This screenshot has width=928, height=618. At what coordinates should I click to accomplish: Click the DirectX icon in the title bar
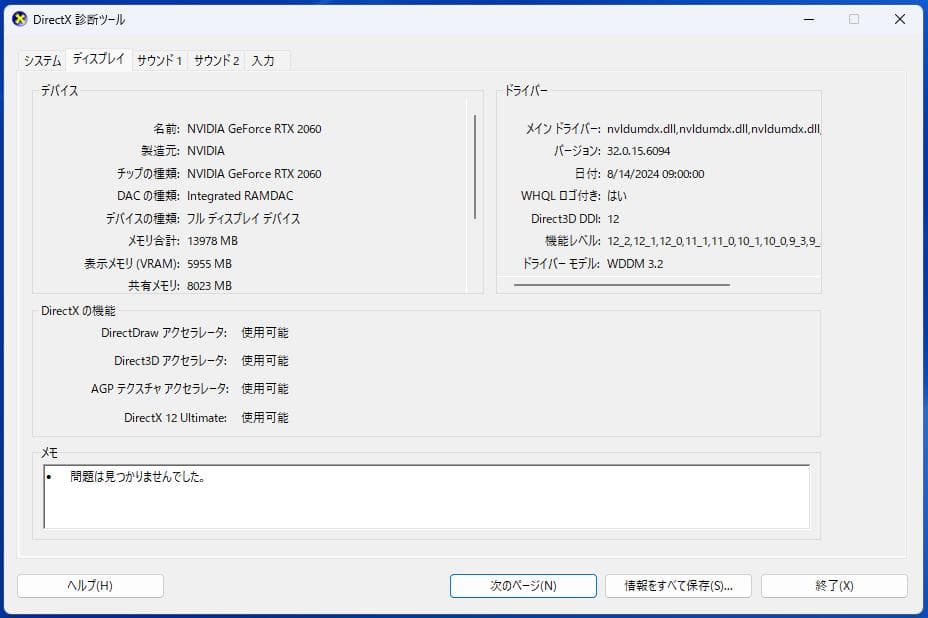[17, 18]
